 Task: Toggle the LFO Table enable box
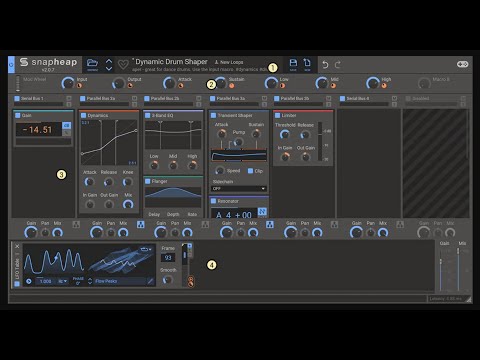tap(17, 284)
